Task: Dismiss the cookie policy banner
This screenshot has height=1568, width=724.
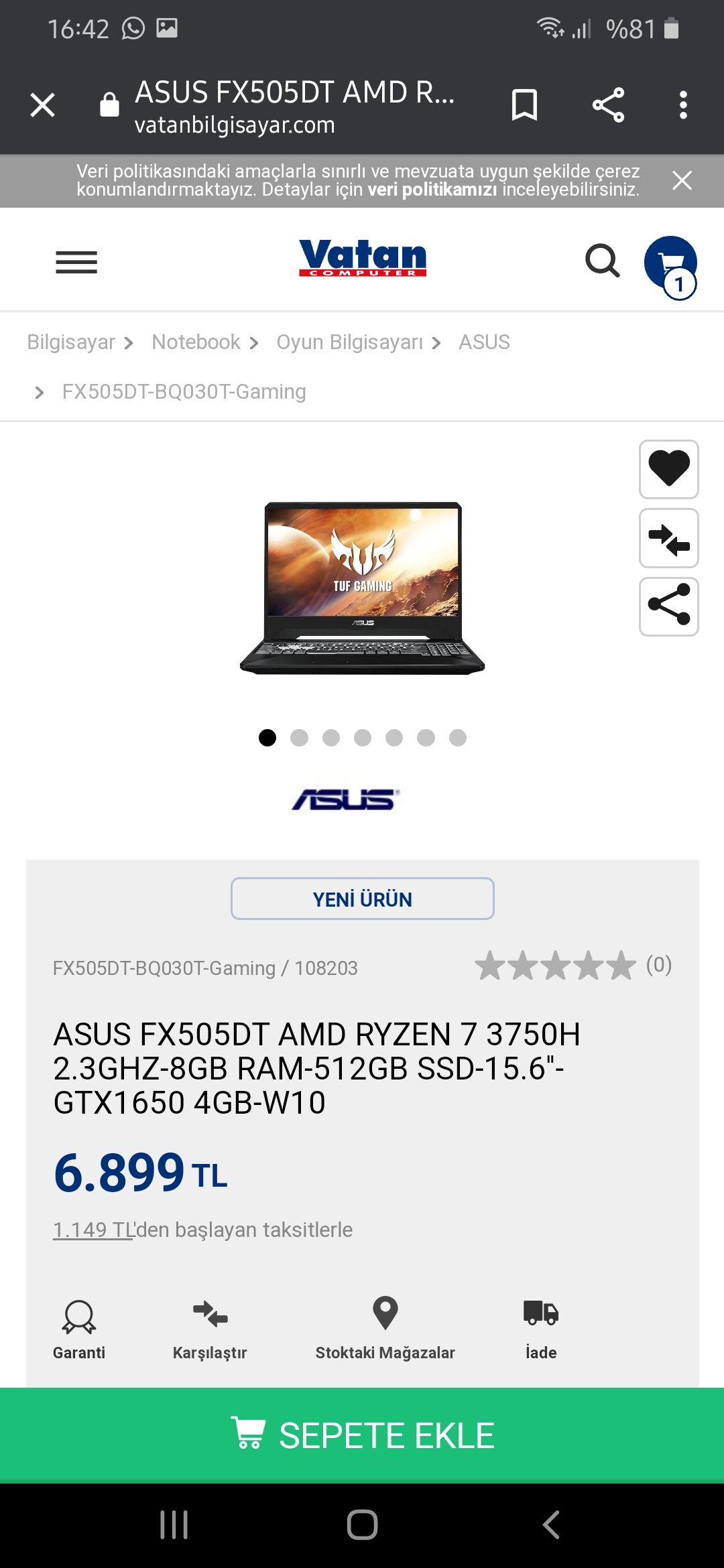Action: click(x=682, y=180)
